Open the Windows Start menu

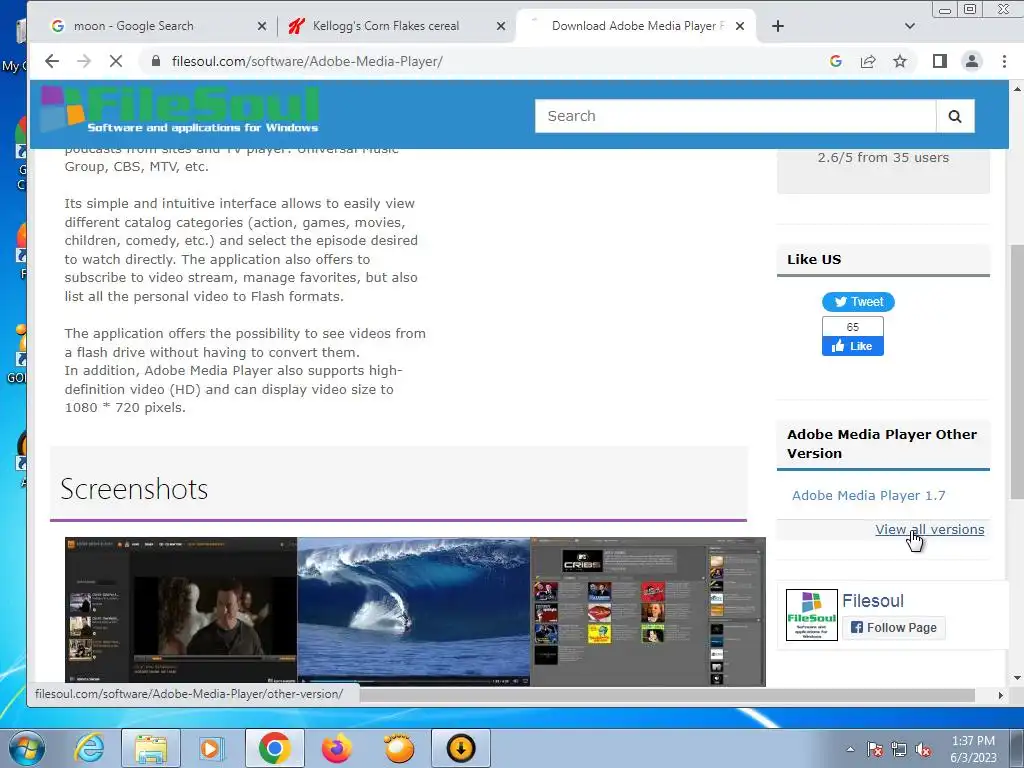pyautogui.click(x=27, y=748)
